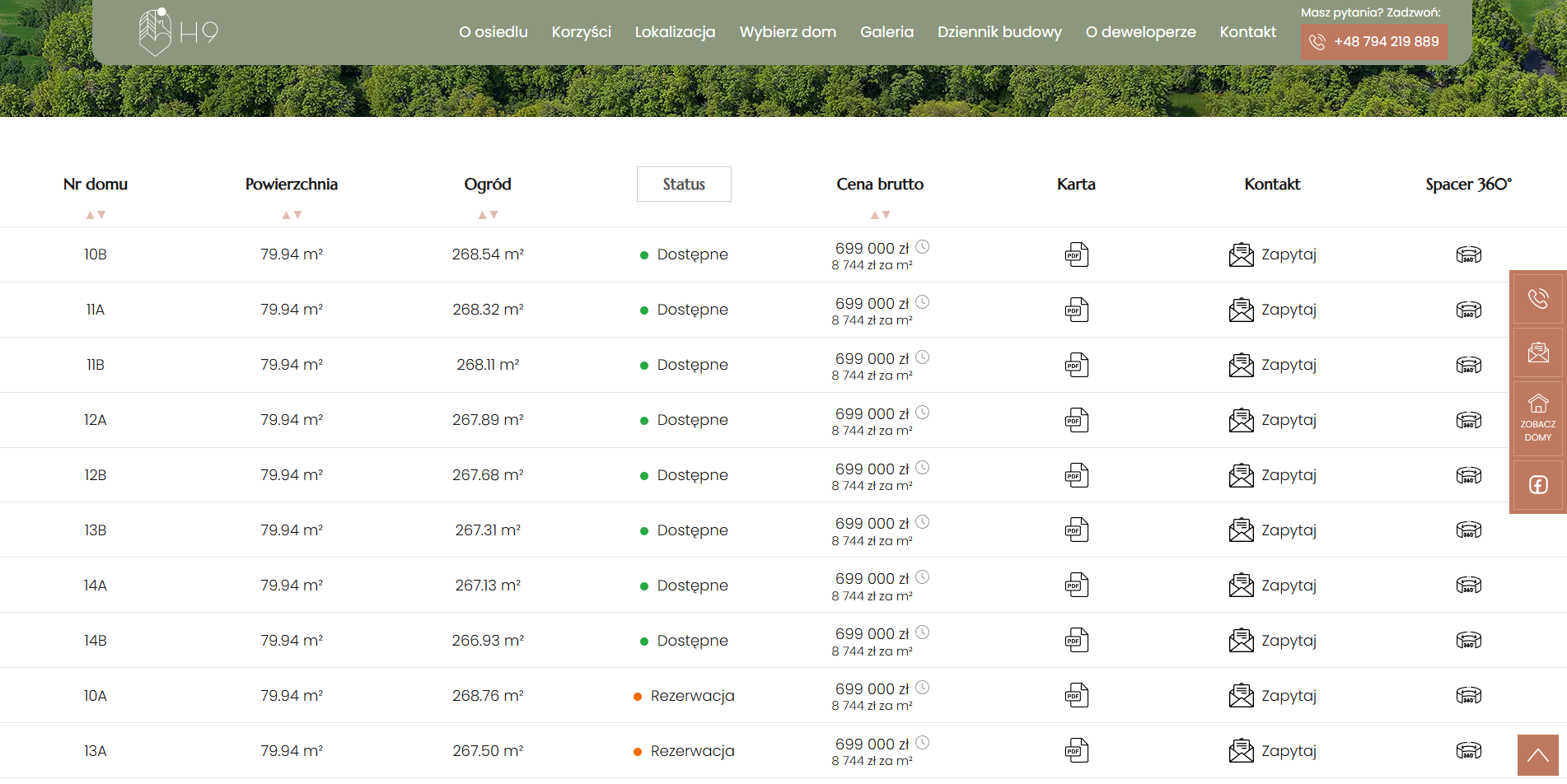The height and width of the screenshot is (784, 1567).
Task: Click the phone icon in the side panel
Action: click(x=1537, y=298)
